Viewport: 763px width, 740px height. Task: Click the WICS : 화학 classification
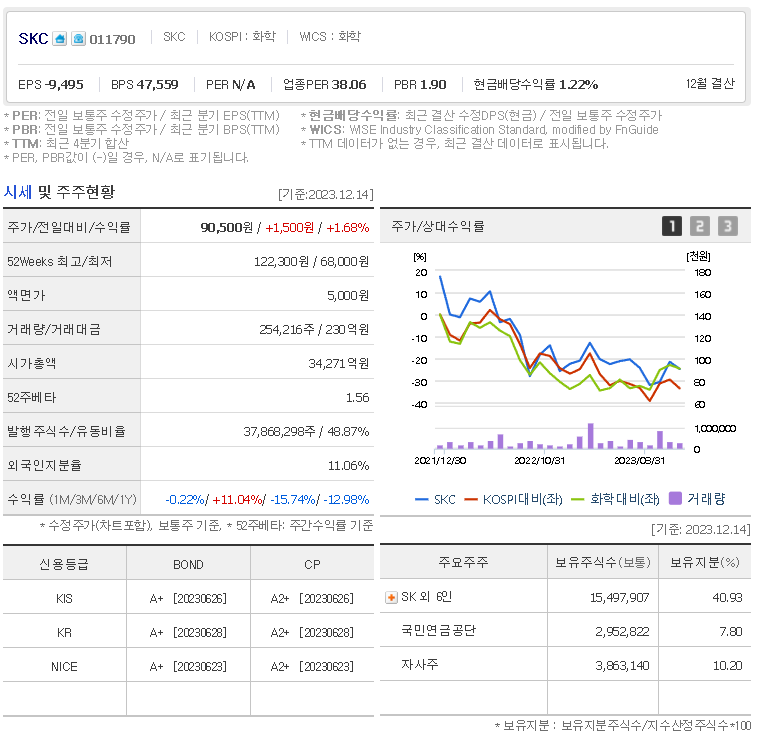point(330,36)
